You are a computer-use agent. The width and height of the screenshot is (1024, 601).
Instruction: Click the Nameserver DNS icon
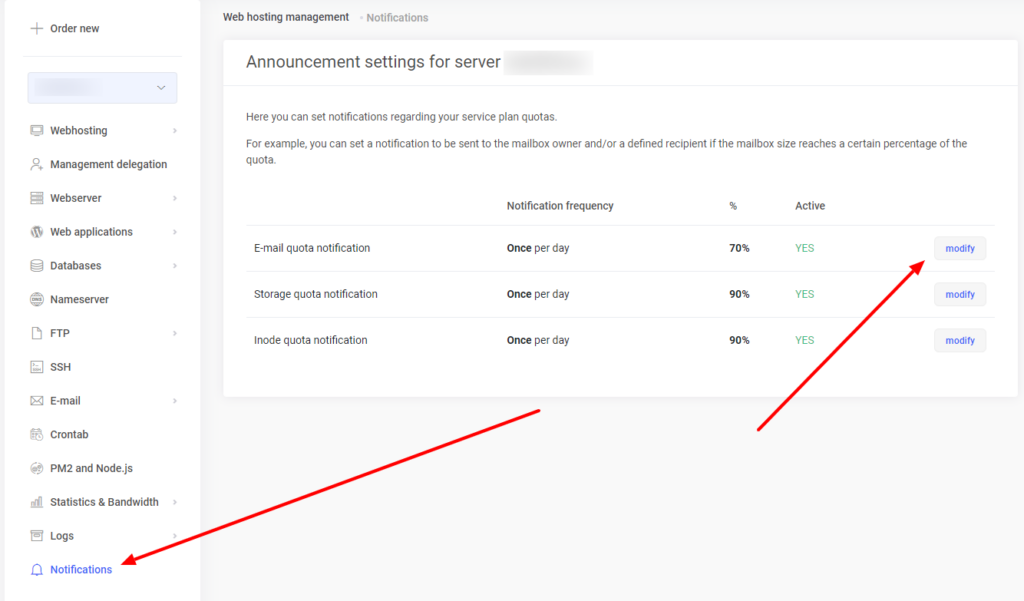point(37,300)
